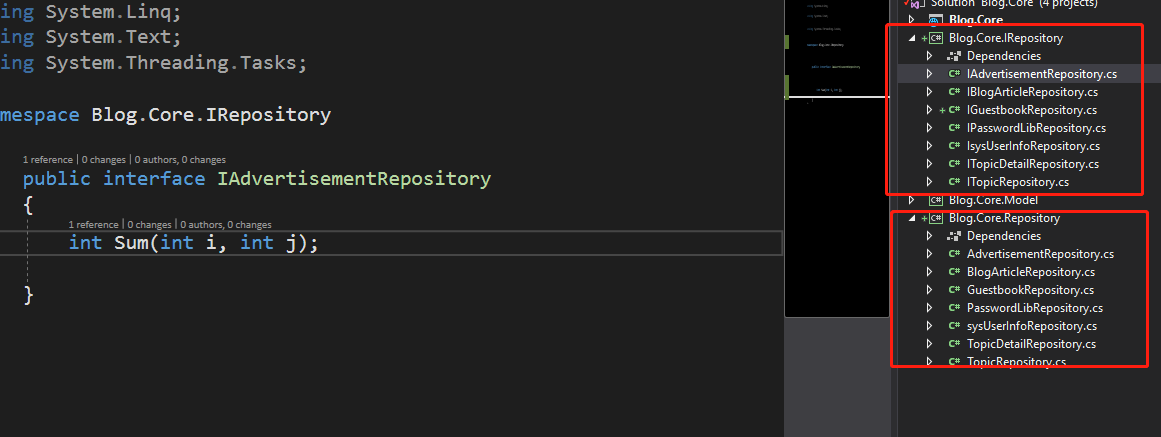Expand the PasswordLibRepository.cs file node
Image resolution: width=1161 pixels, height=437 pixels.
[x=930, y=308]
